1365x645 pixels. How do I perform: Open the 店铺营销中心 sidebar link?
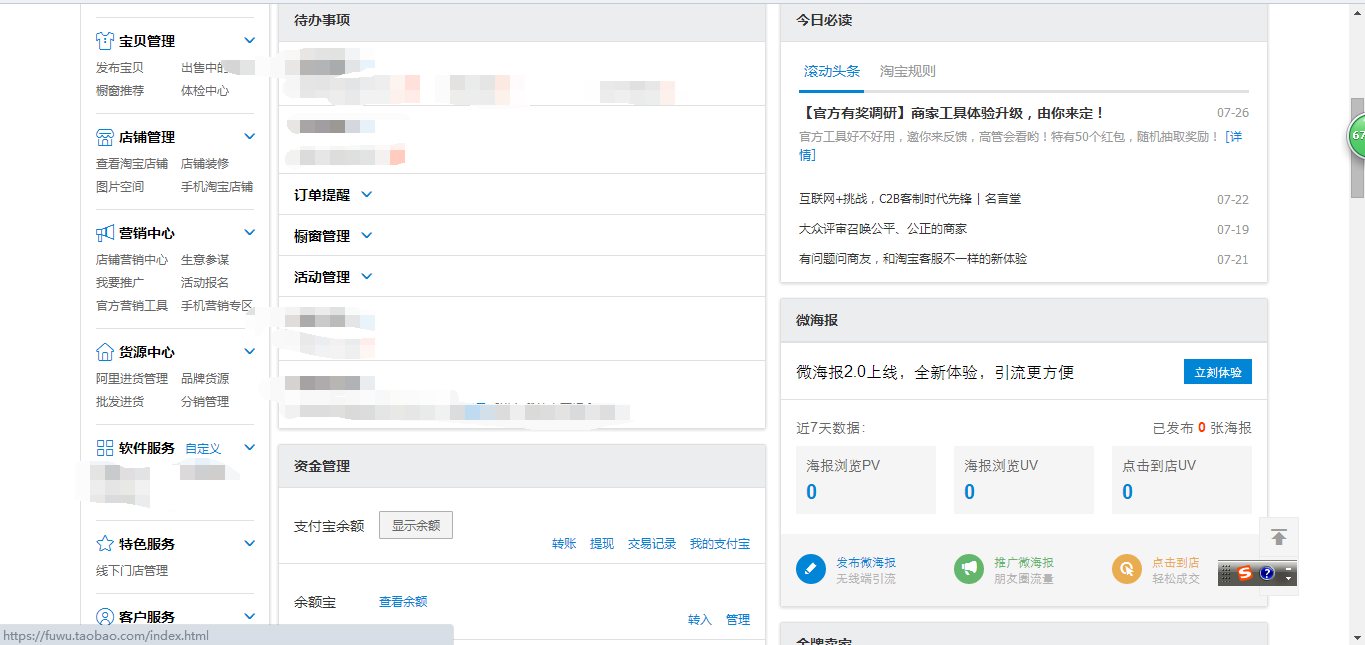132,260
